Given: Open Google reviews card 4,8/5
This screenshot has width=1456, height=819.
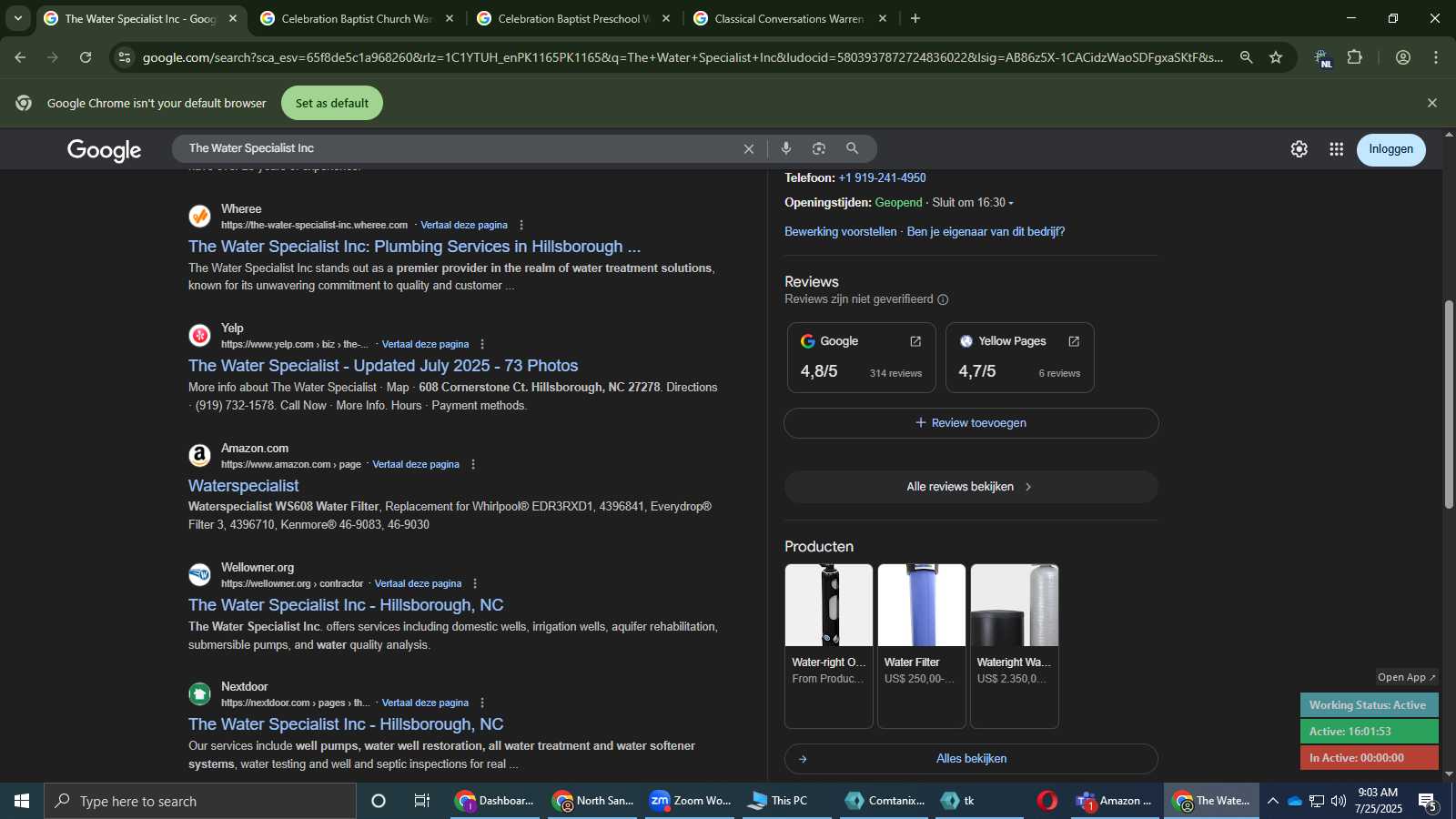Looking at the screenshot, I should [x=861, y=358].
